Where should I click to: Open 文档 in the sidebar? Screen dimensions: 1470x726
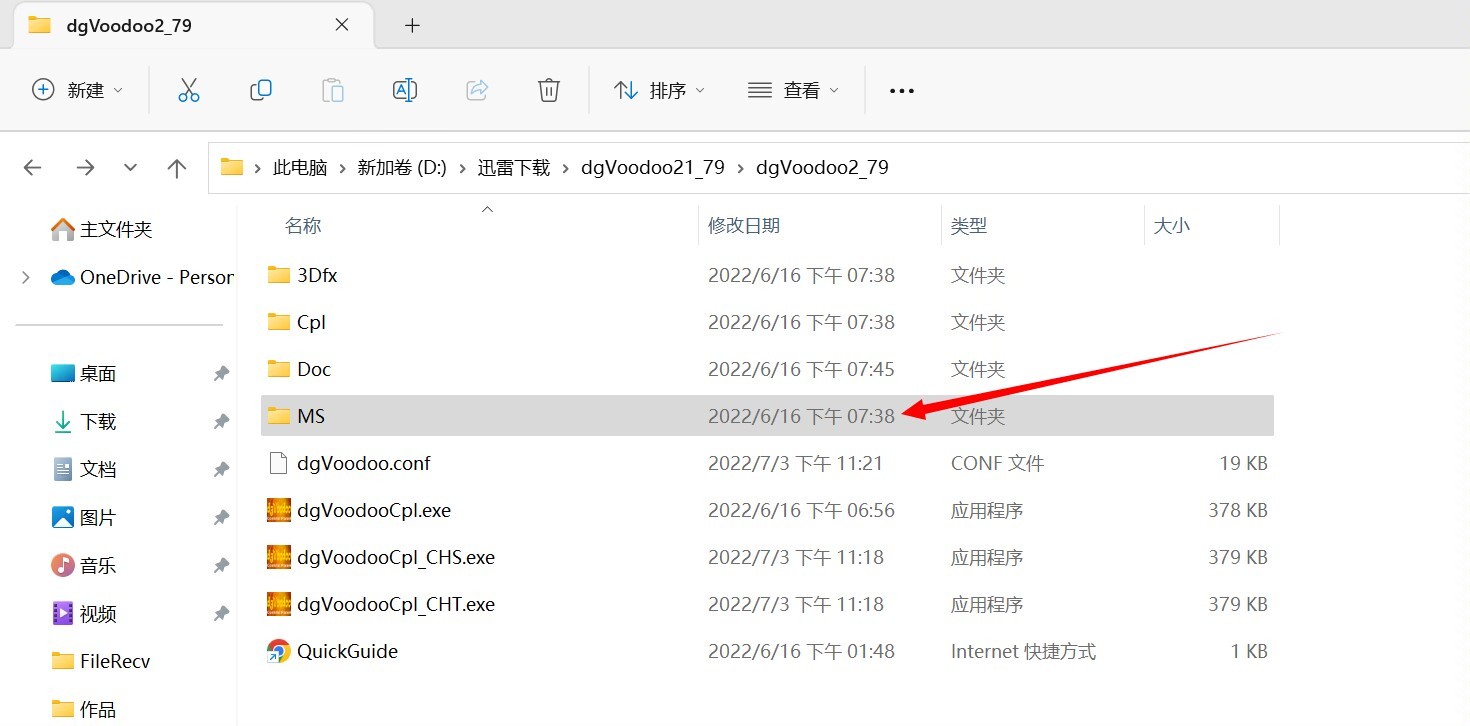[x=84, y=470]
